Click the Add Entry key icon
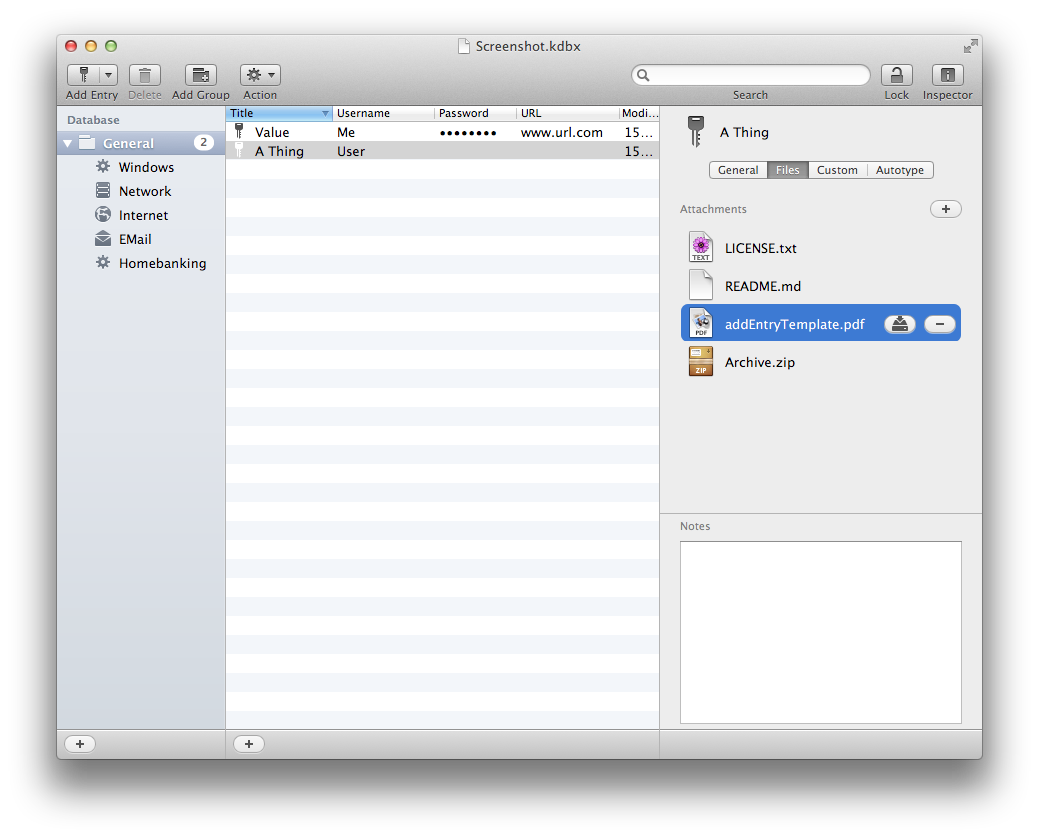 tap(83, 75)
